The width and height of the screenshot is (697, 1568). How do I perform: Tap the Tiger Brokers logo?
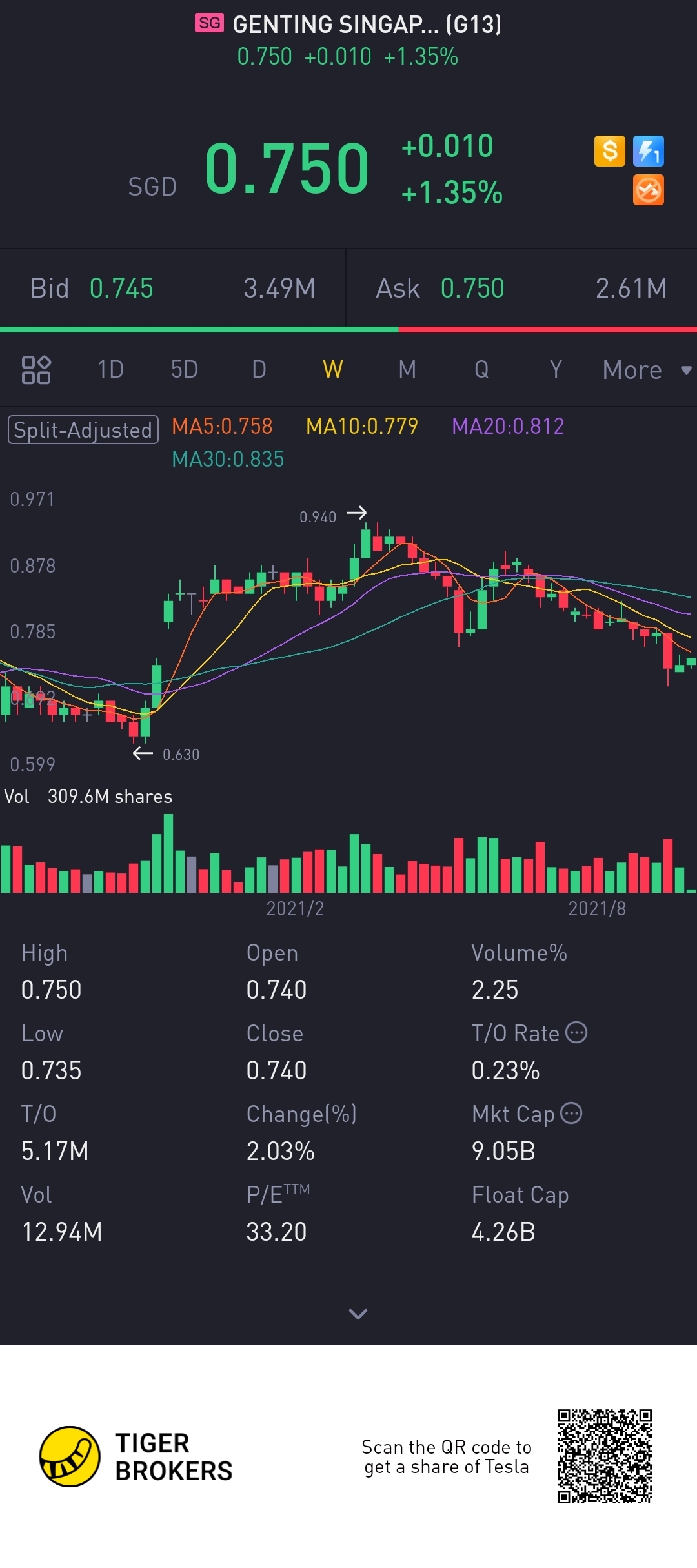[70, 1456]
